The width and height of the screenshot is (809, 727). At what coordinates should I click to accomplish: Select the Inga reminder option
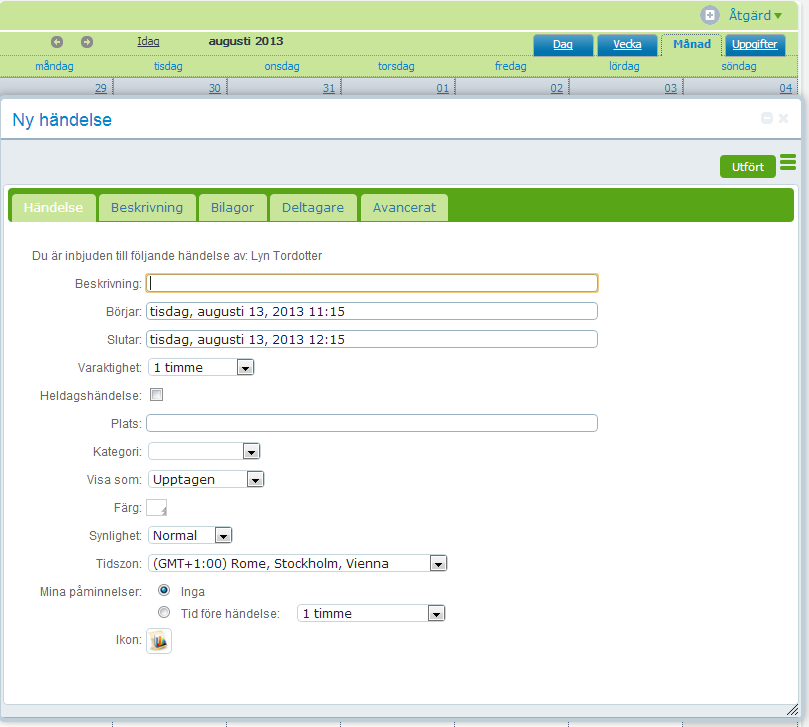coord(164,590)
